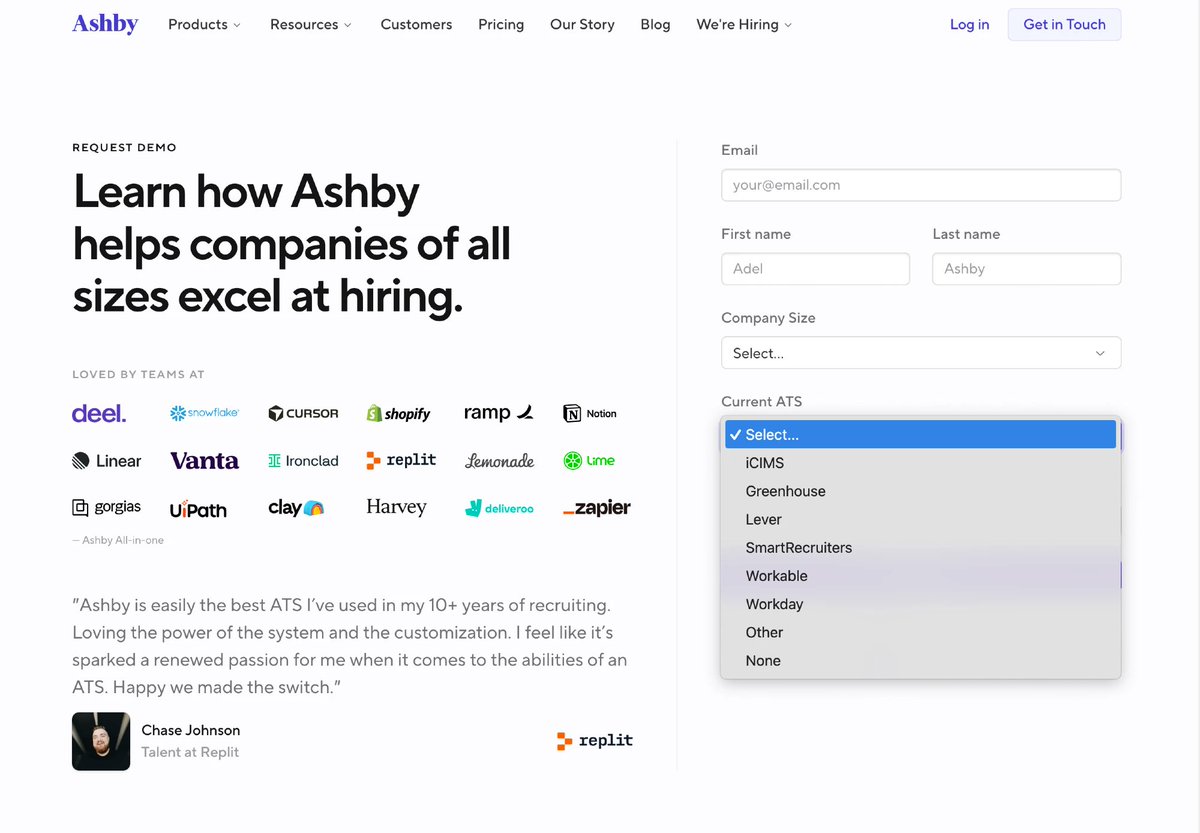1200x833 pixels.
Task: Click the Ironclad logo
Action: click(303, 461)
